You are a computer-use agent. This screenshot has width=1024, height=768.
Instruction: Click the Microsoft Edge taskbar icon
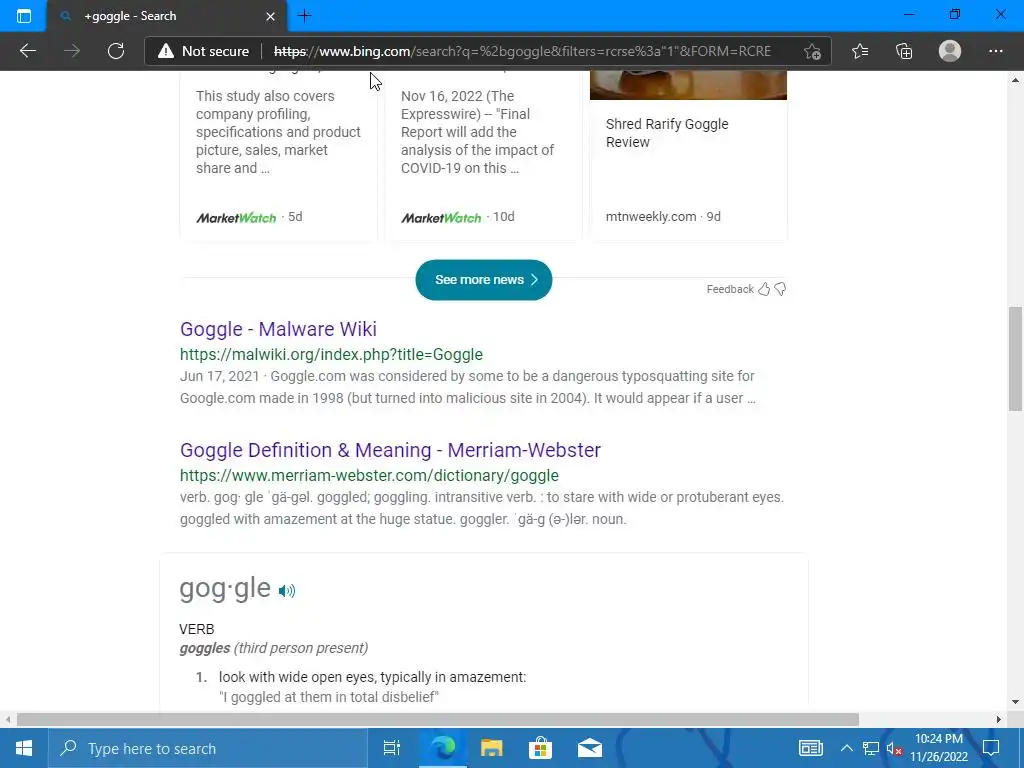coord(442,748)
